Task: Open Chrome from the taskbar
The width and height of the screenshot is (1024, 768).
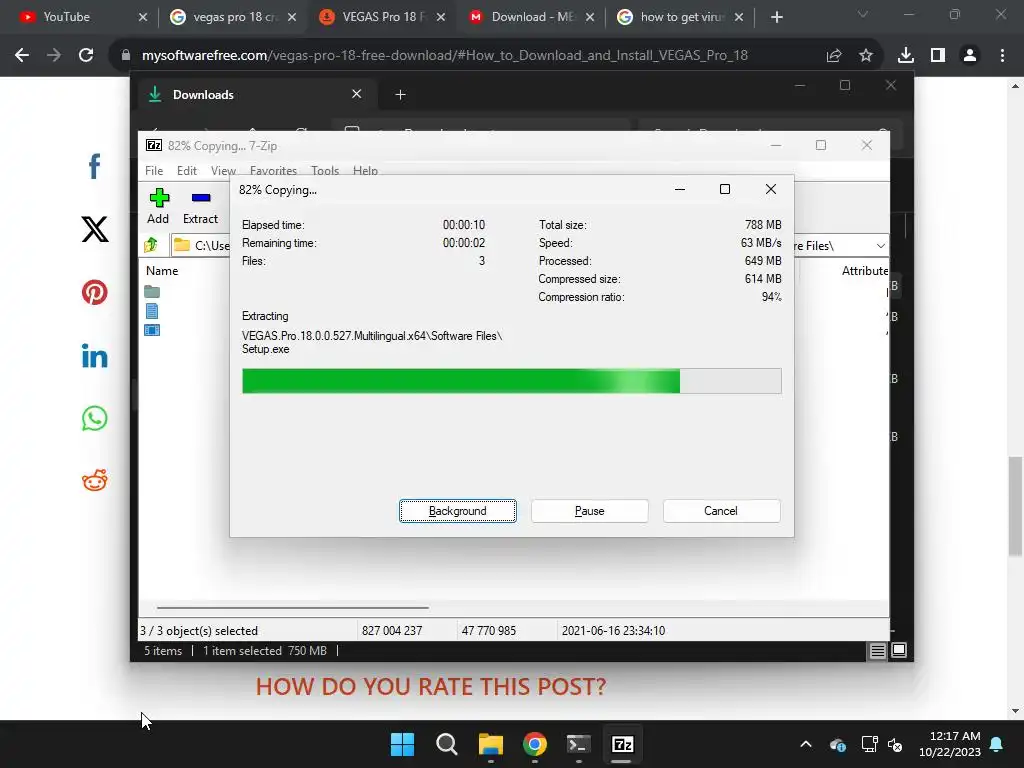Action: pos(535,744)
